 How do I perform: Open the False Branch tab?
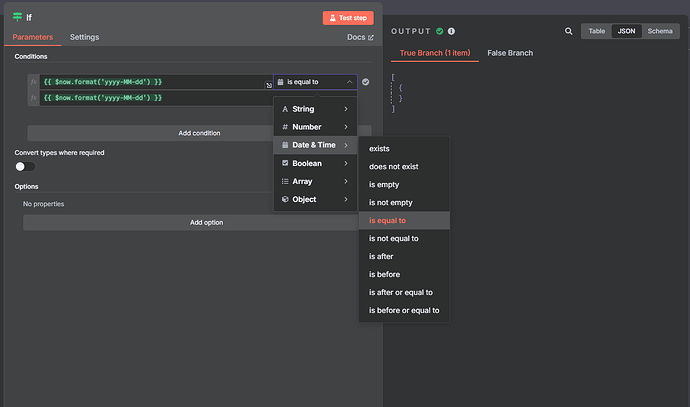[510, 53]
